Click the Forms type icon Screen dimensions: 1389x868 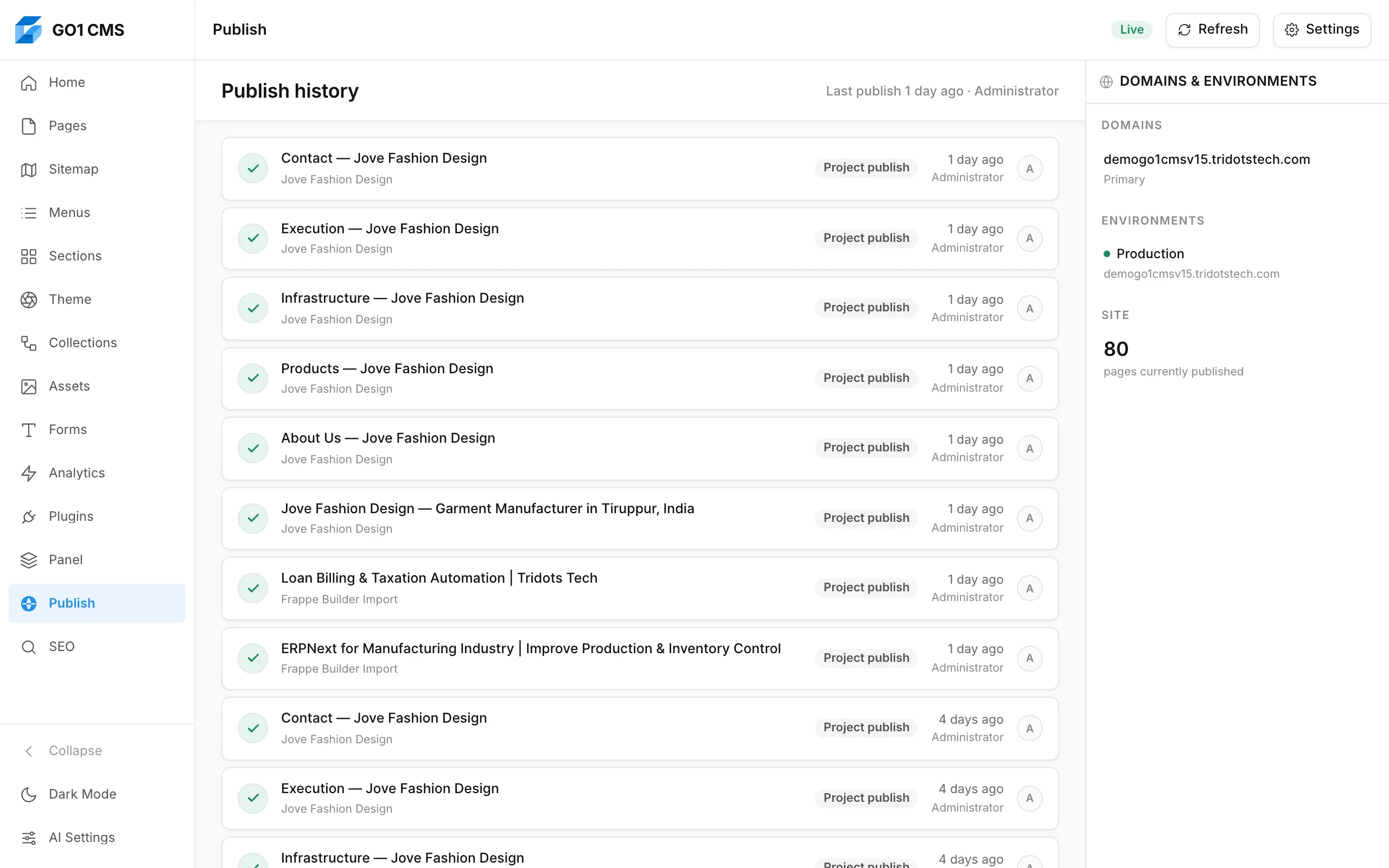(29, 430)
